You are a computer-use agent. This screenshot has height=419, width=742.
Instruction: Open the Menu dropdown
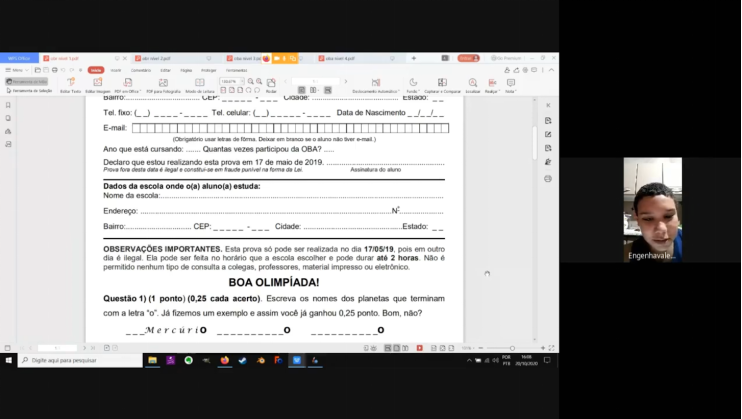coord(17,70)
